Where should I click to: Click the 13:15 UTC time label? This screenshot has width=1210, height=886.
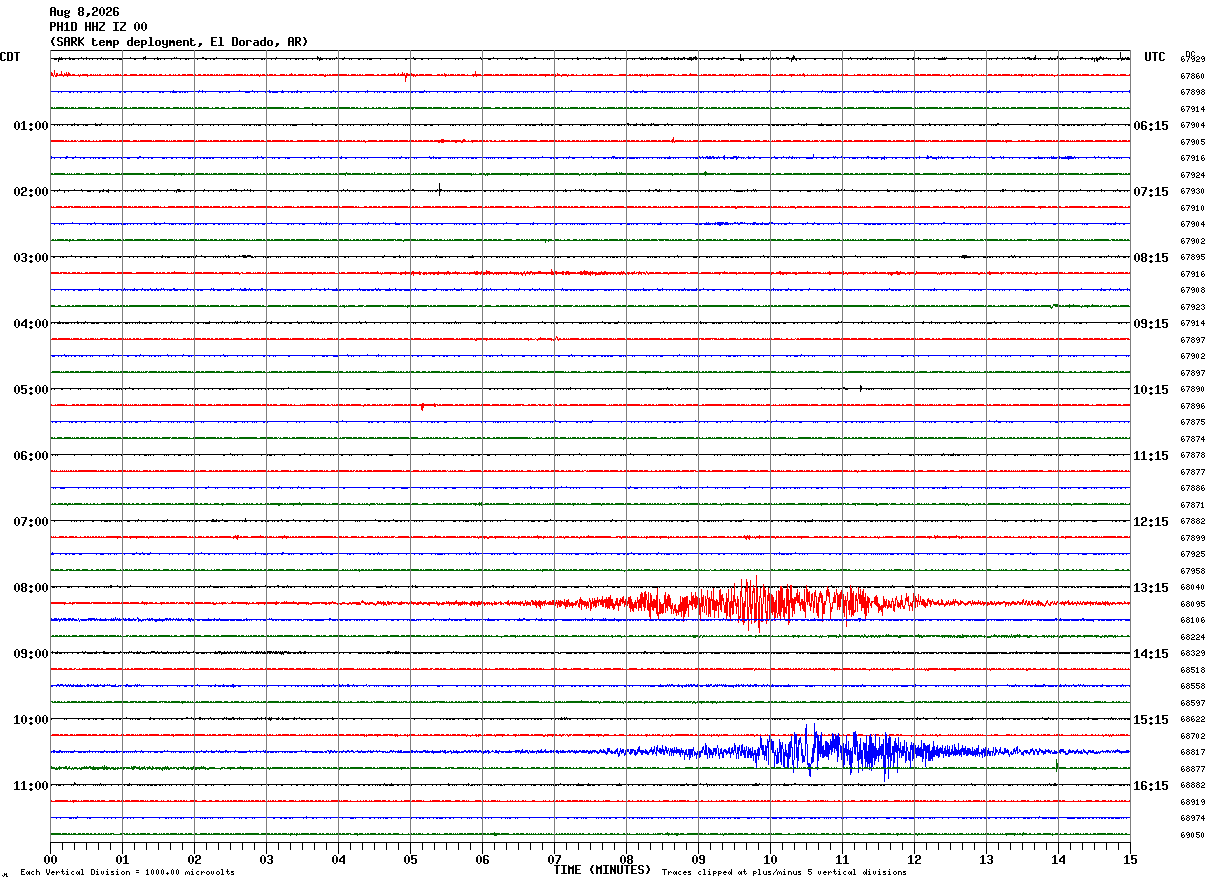point(1151,587)
